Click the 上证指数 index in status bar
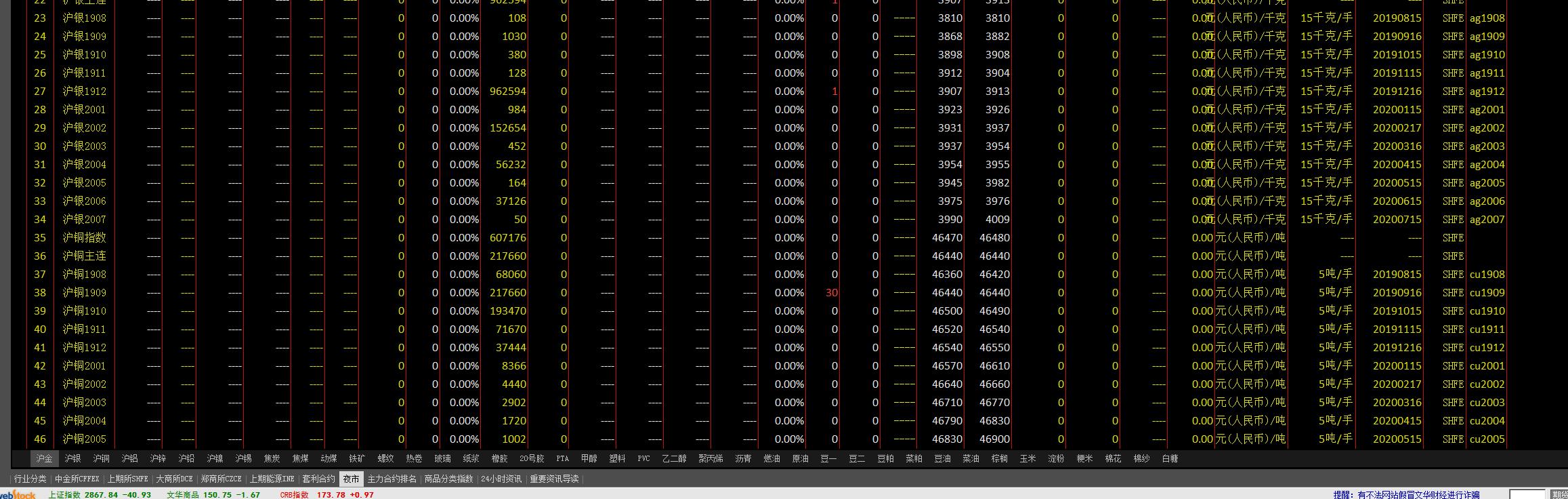This screenshot has height=499, width=1568. tap(64, 495)
